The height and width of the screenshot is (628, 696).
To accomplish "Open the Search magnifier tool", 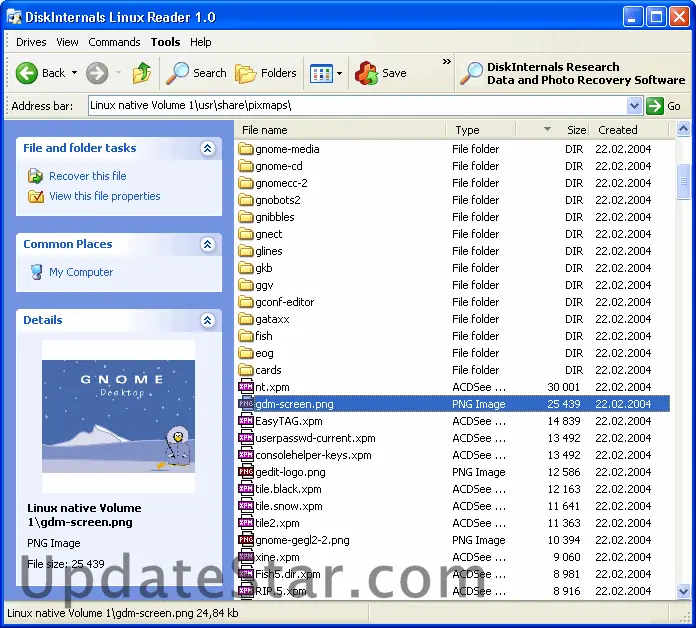I will (x=178, y=73).
